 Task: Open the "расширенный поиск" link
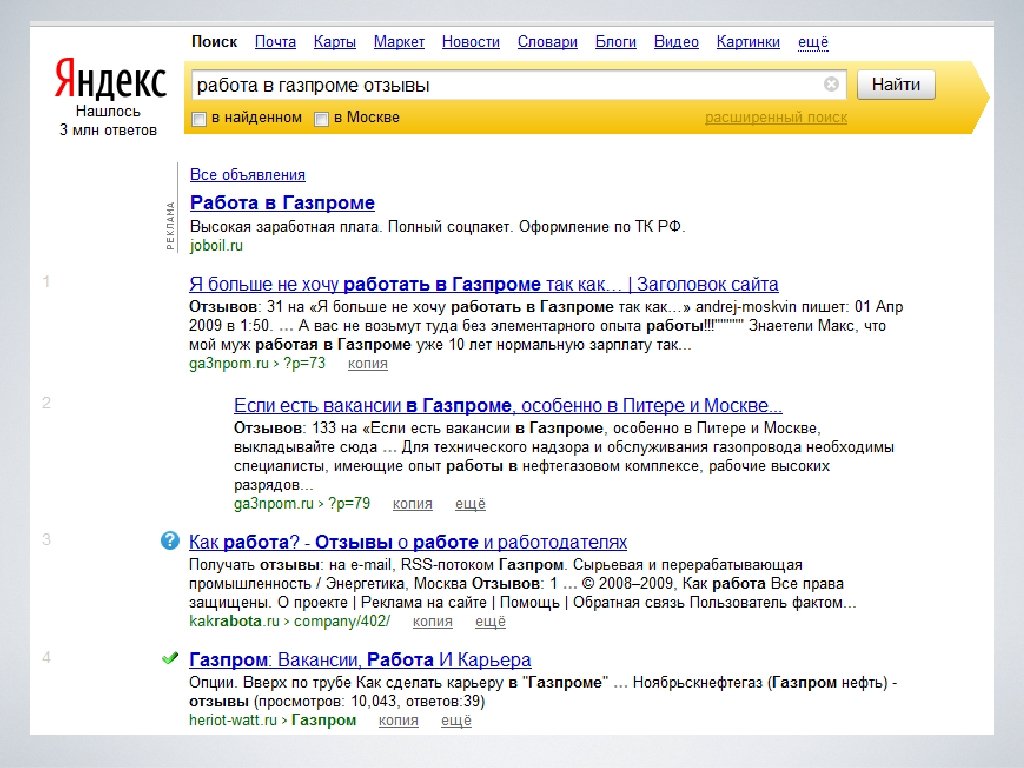775,118
